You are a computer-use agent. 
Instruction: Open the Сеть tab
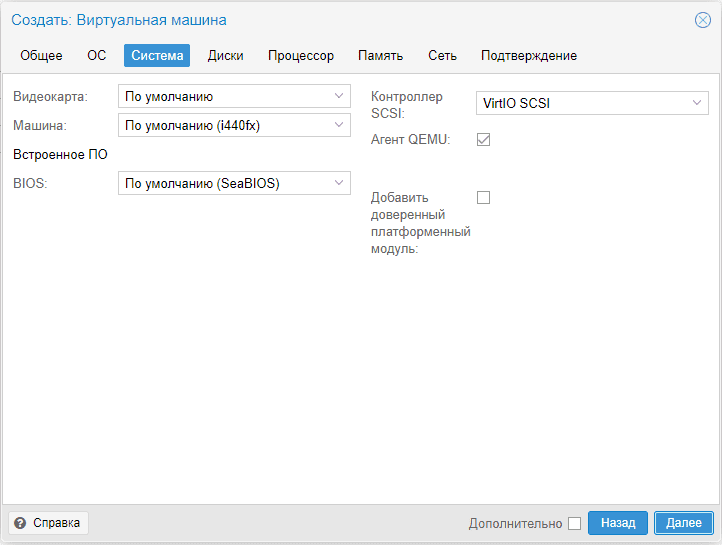[442, 56]
